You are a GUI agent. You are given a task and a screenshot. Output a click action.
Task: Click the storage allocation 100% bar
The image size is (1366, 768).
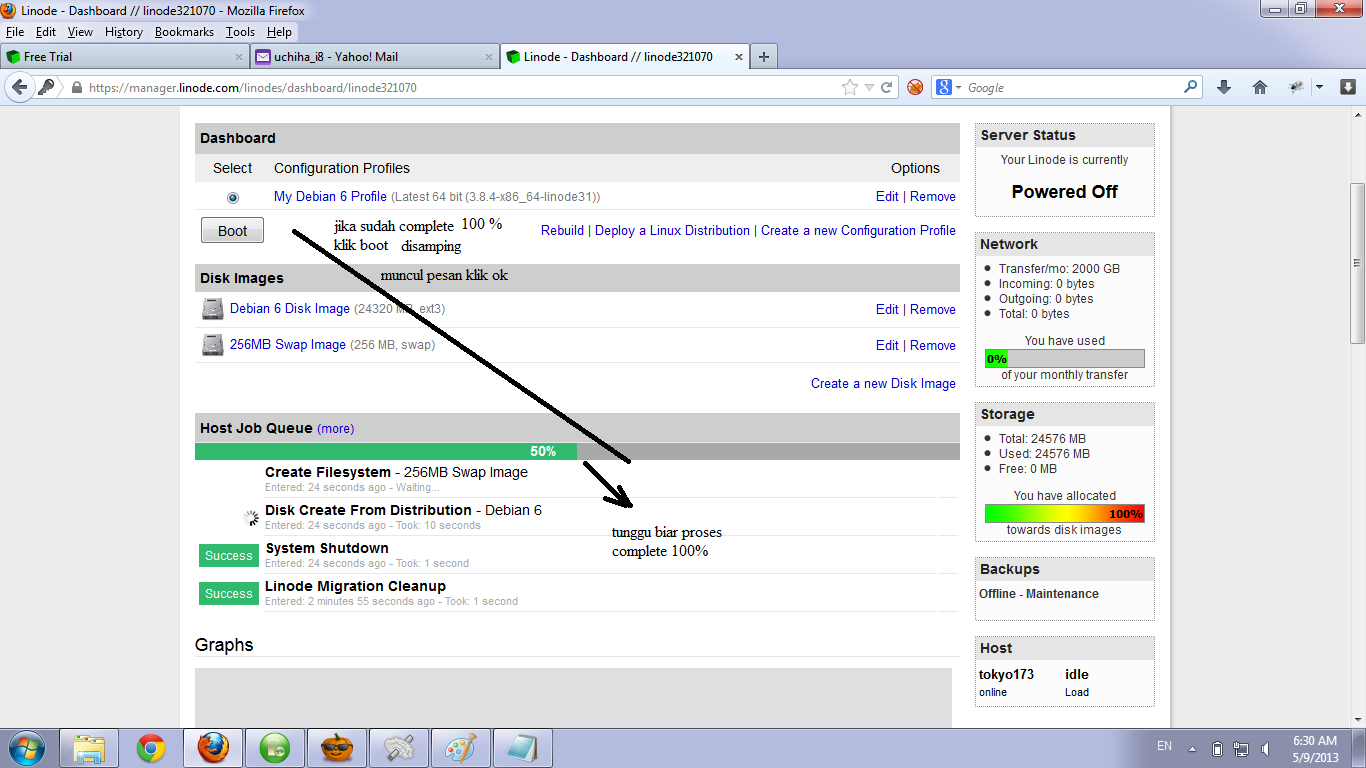point(1064,513)
